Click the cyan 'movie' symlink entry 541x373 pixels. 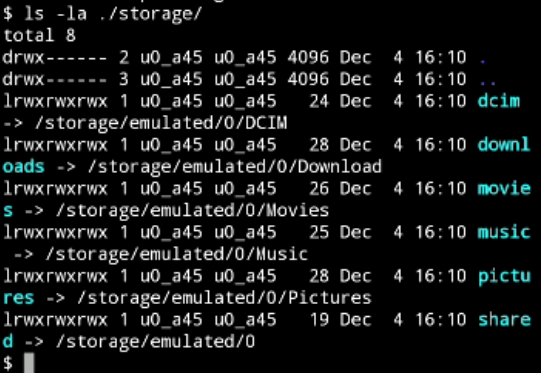point(504,188)
